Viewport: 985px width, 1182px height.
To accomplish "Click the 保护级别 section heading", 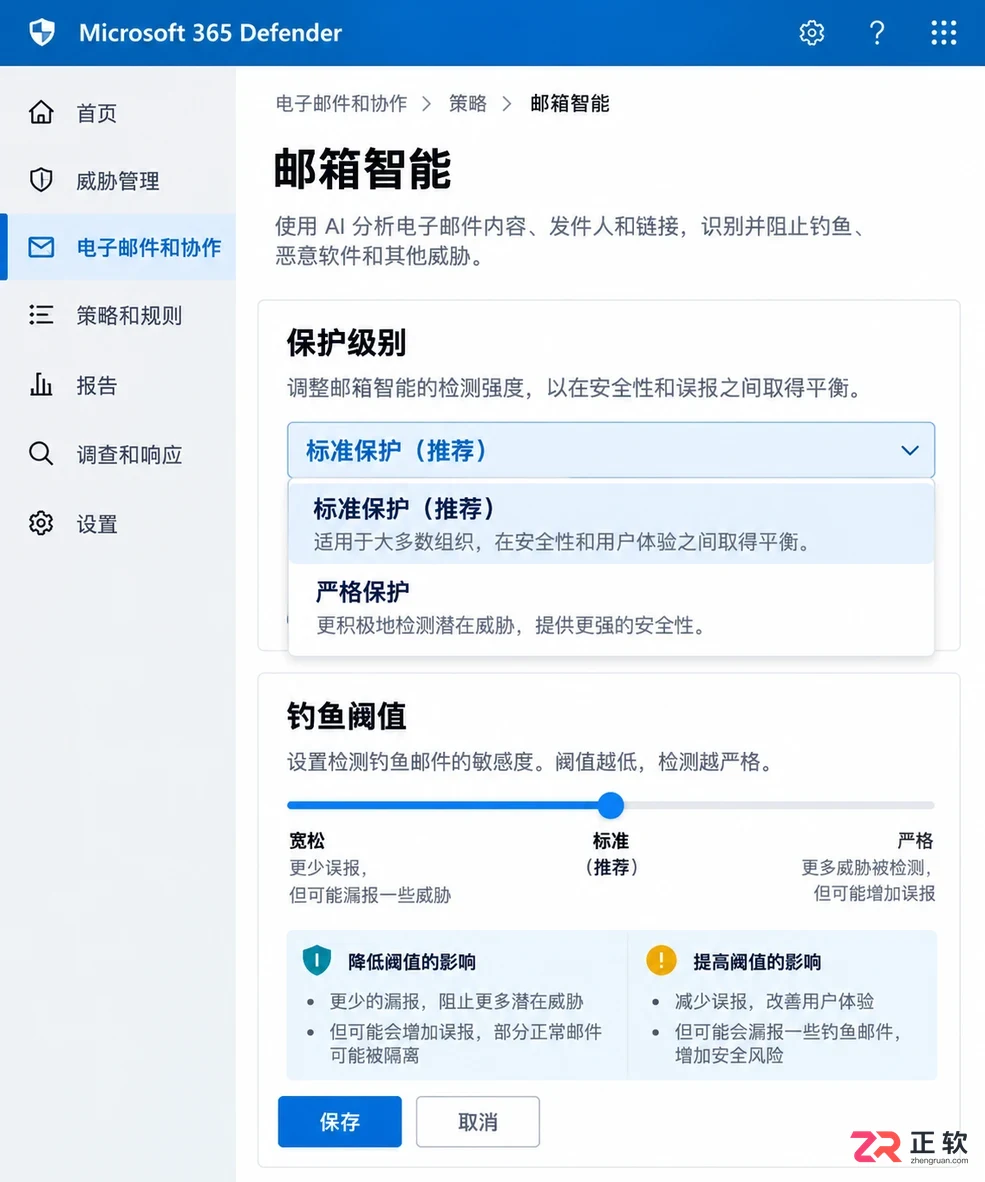I will click(346, 342).
